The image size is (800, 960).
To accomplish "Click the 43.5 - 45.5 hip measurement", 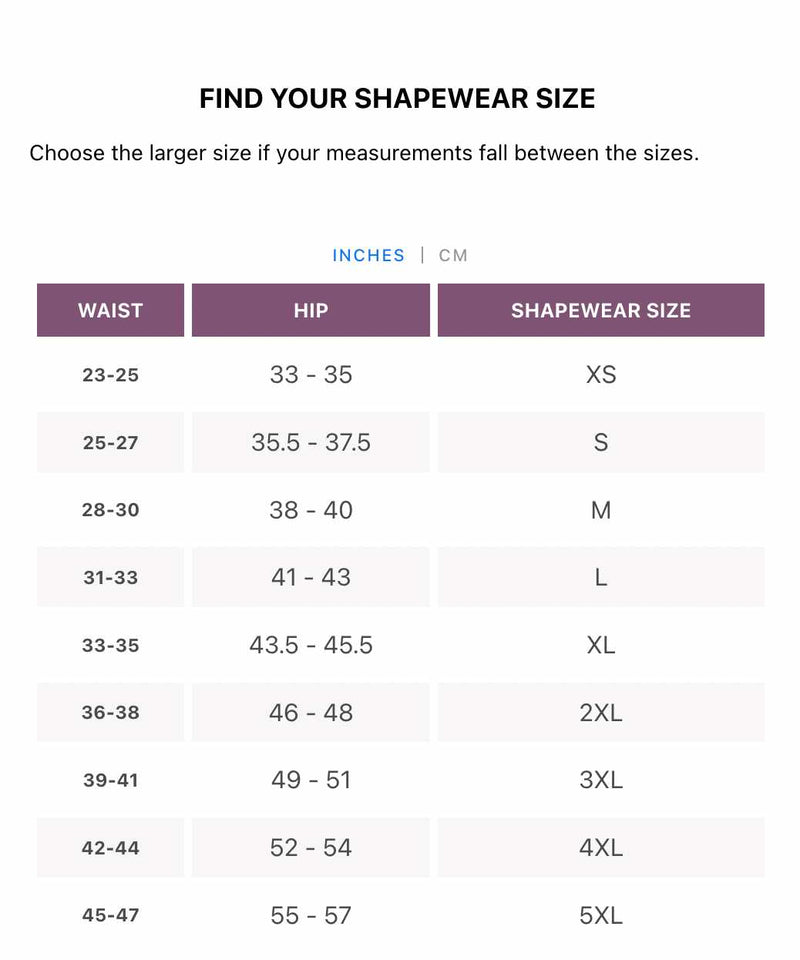I will [310, 645].
